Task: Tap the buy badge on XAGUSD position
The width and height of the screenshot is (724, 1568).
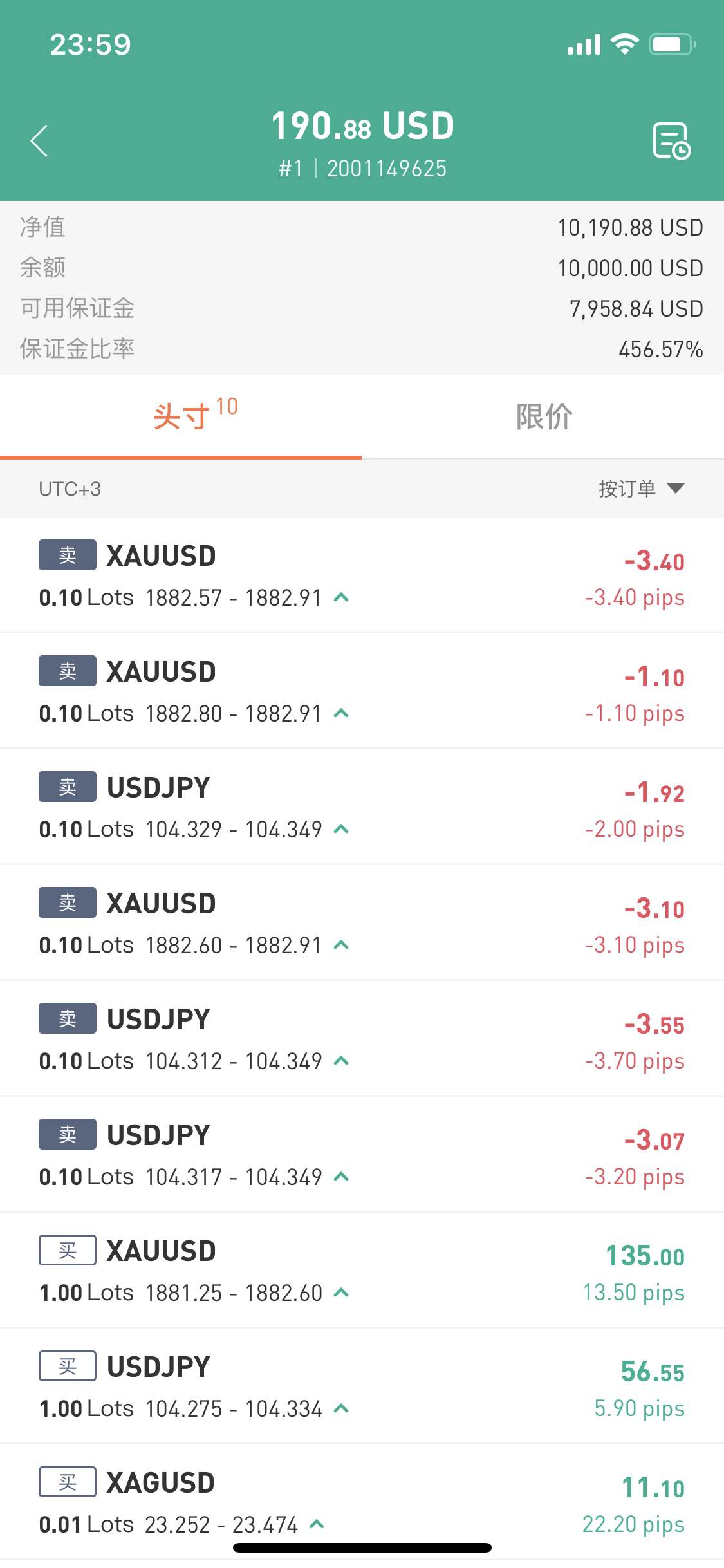Action: [x=68, y=1482]
